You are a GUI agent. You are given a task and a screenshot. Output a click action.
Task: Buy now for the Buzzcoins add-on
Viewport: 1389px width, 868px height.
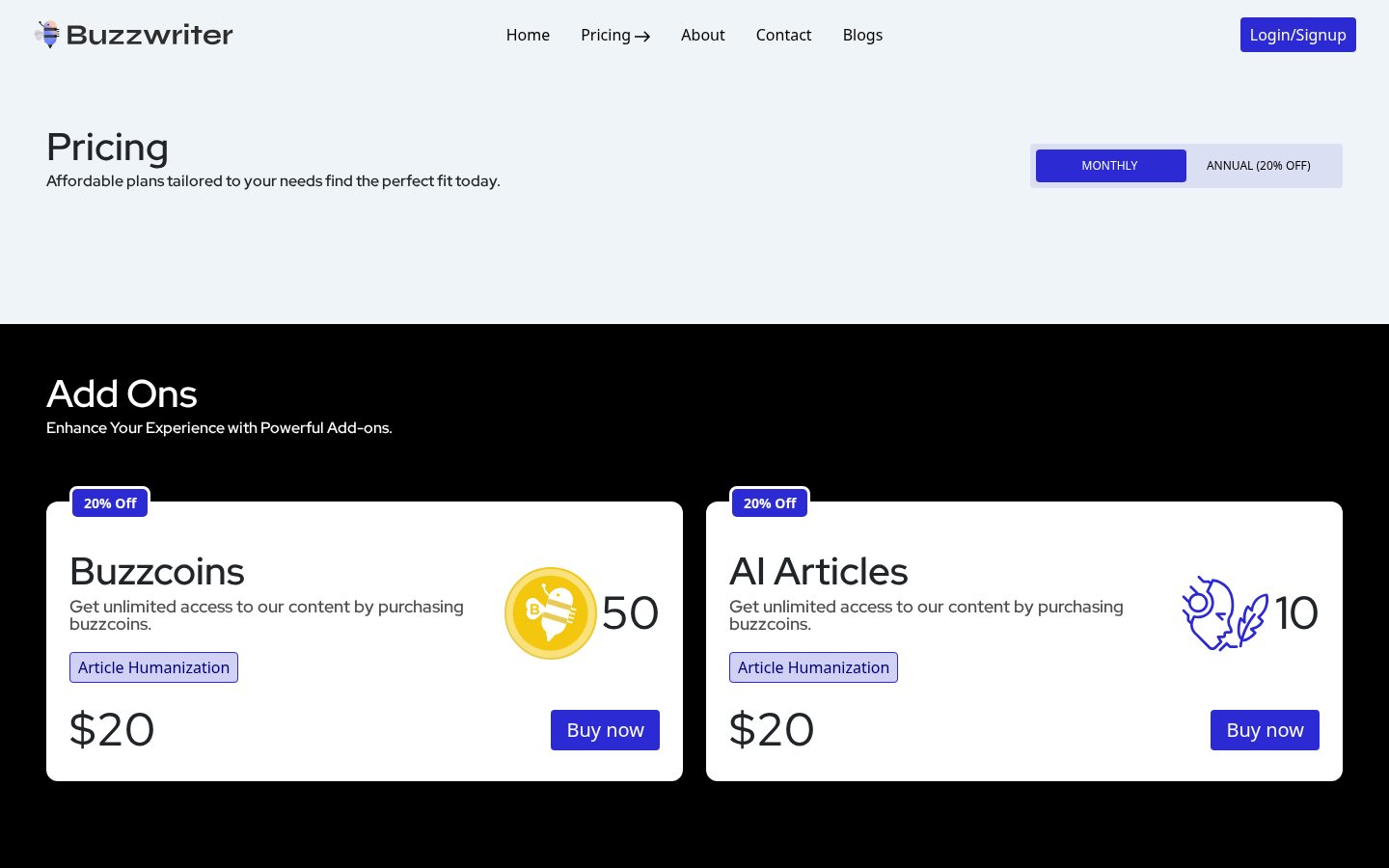click(x=605, y=730)
